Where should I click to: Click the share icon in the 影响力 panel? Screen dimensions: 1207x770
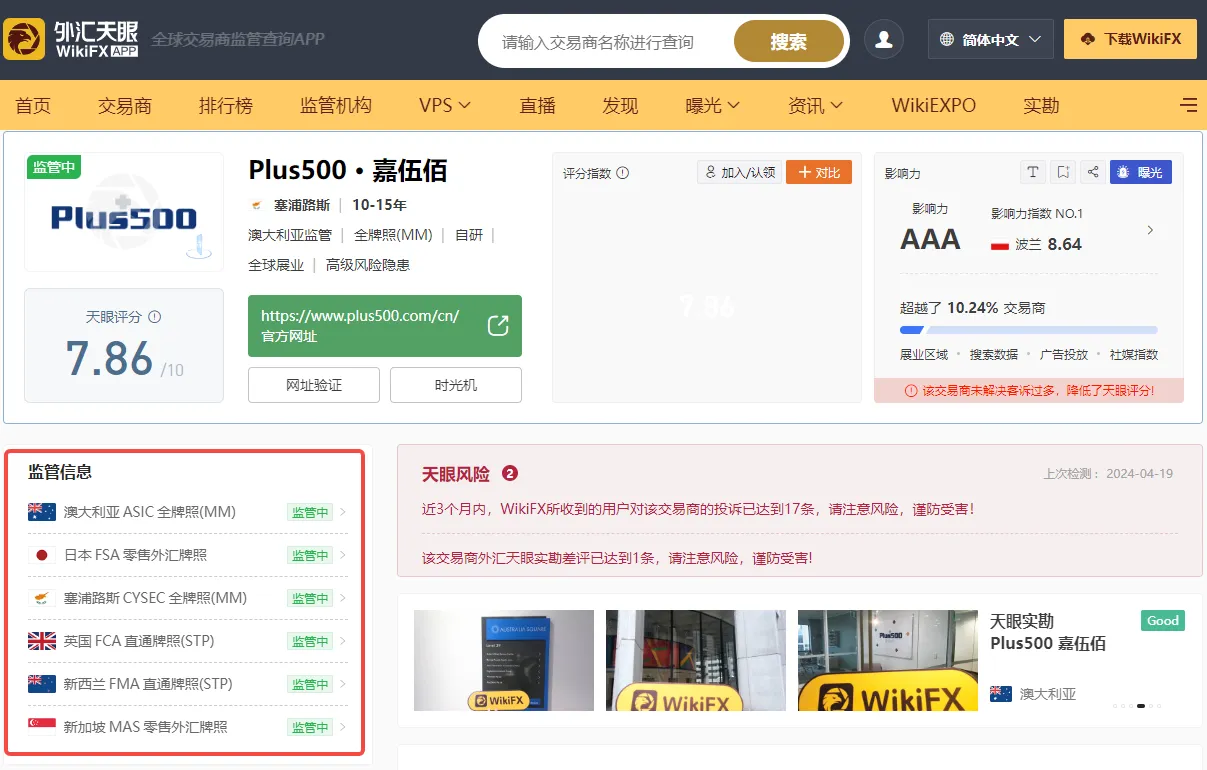pyautogui.click(x=1093, y=172)
